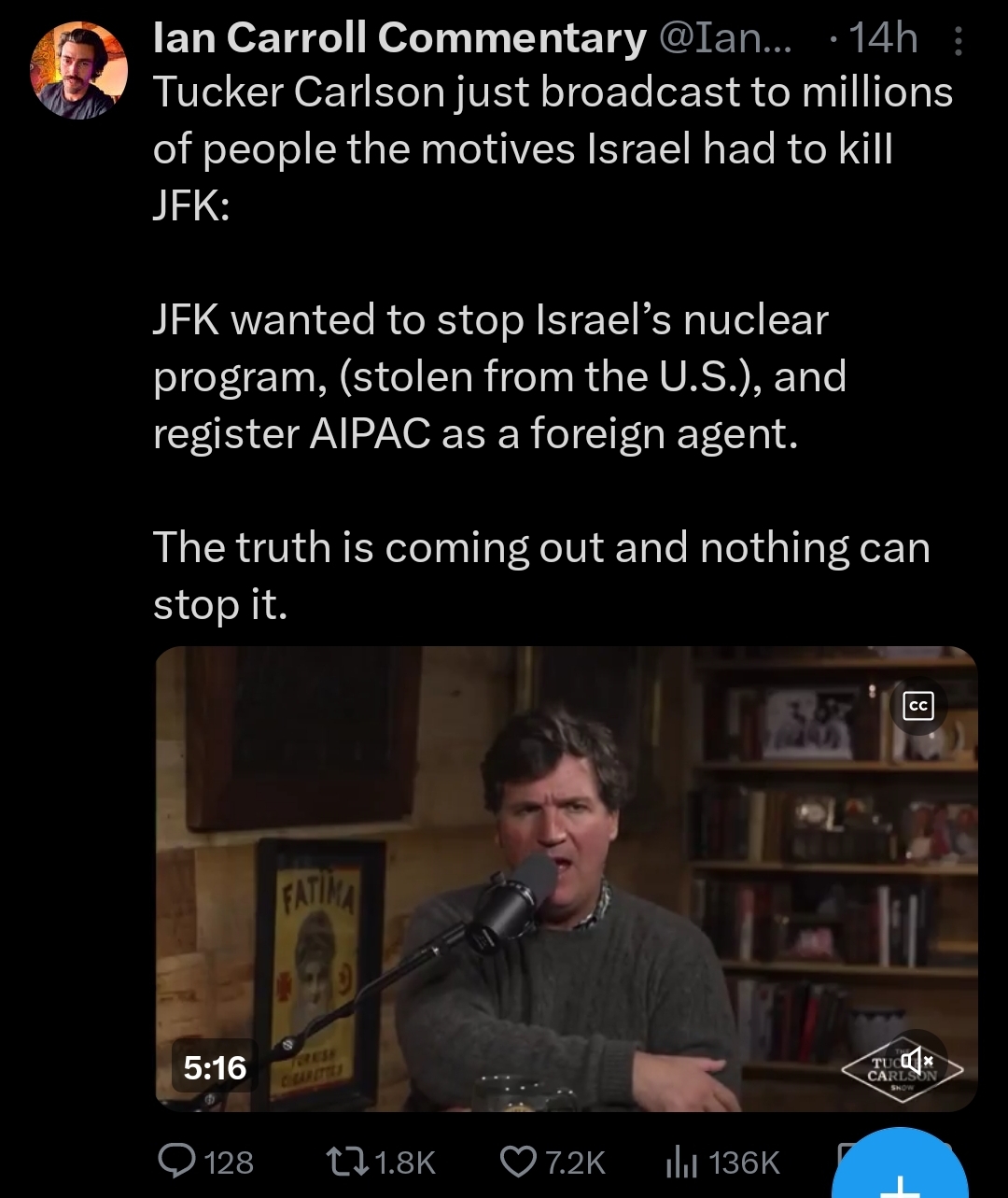Tap the 5:16 video duration badge
This screenshot has height=1198, width=1008.
[x=216, y=1067]
